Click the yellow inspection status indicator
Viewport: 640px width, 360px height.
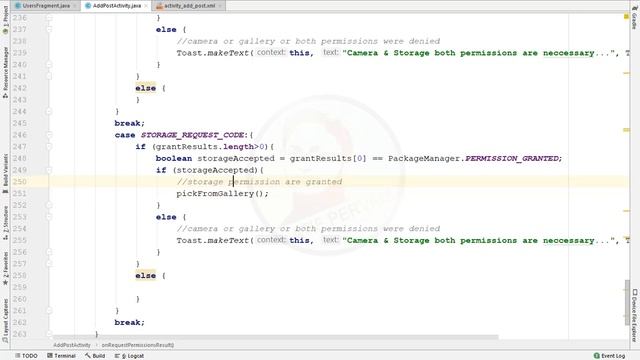[626, 17]
